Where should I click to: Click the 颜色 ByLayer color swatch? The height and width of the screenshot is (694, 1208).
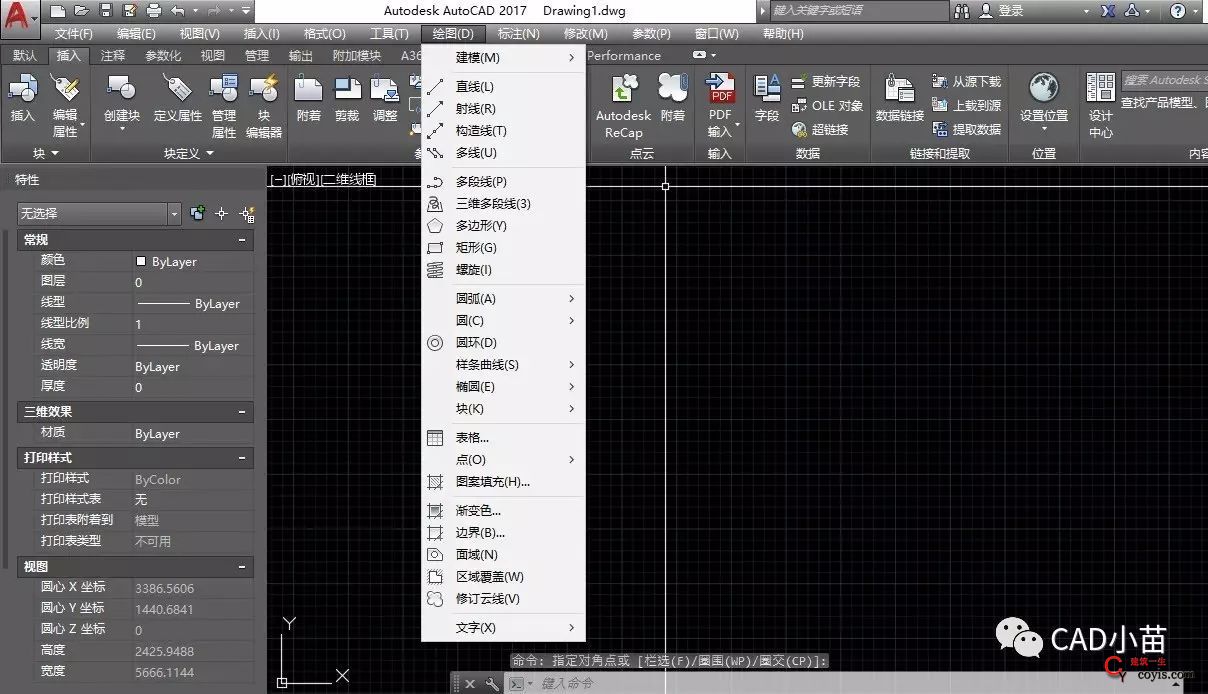click(141, 261)
